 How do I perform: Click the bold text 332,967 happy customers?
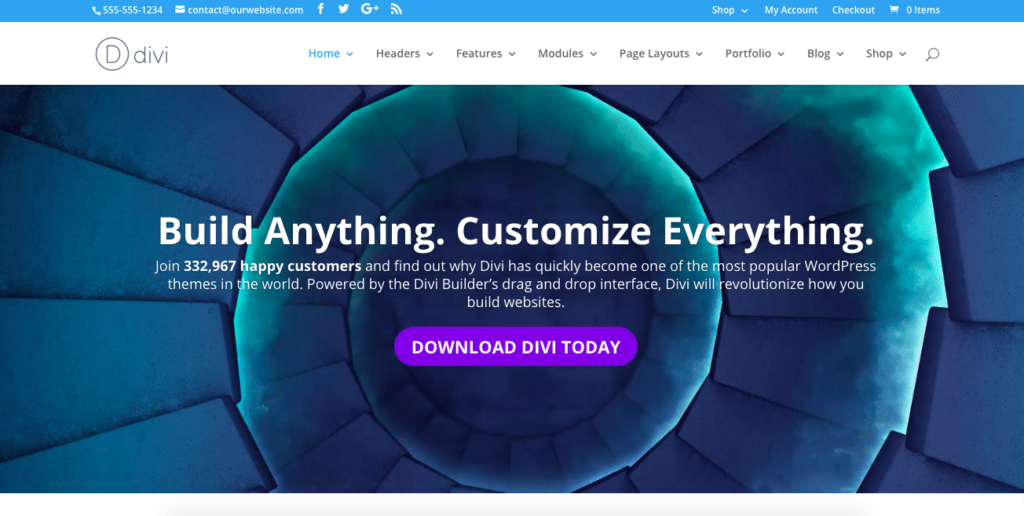[272, 266]
